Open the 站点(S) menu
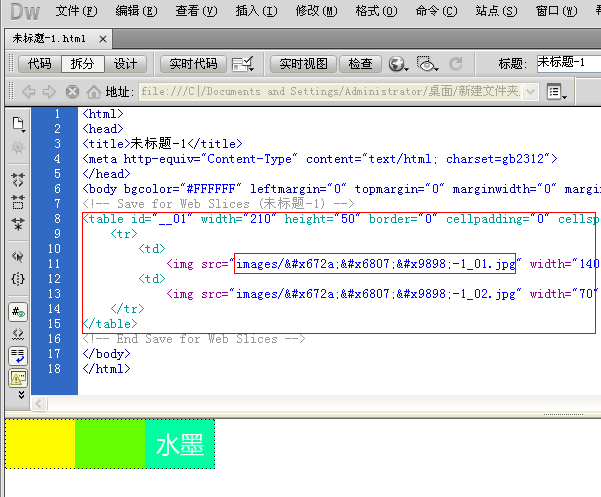Viewport: 601px width, 497px height. (x=496, y=11)
